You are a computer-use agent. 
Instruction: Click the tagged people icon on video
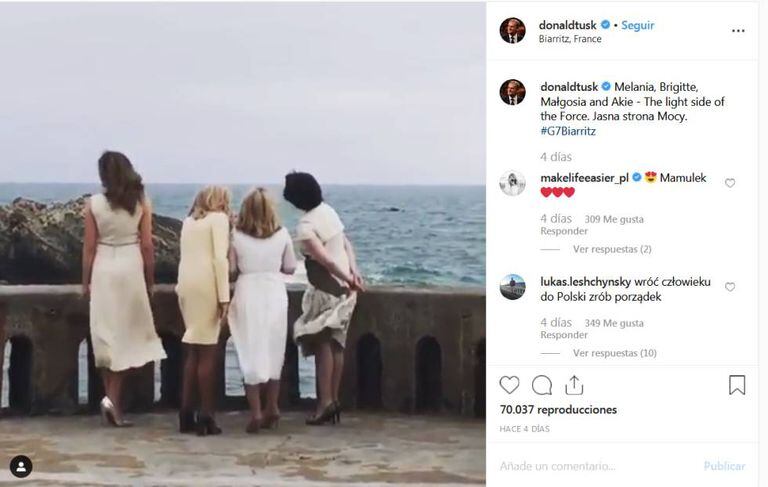pos(21,466)
